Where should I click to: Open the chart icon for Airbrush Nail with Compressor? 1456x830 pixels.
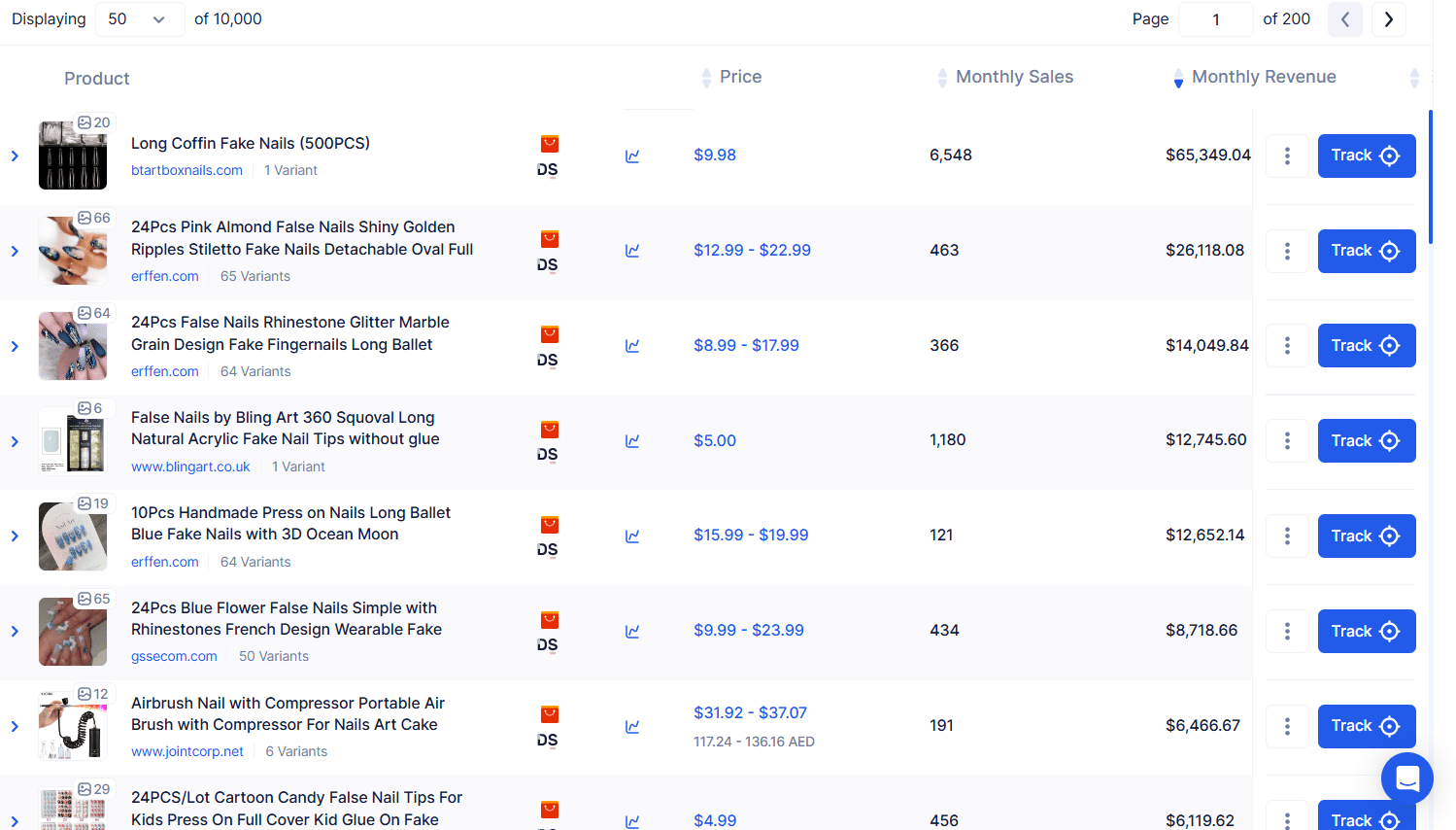coord(632,727)
